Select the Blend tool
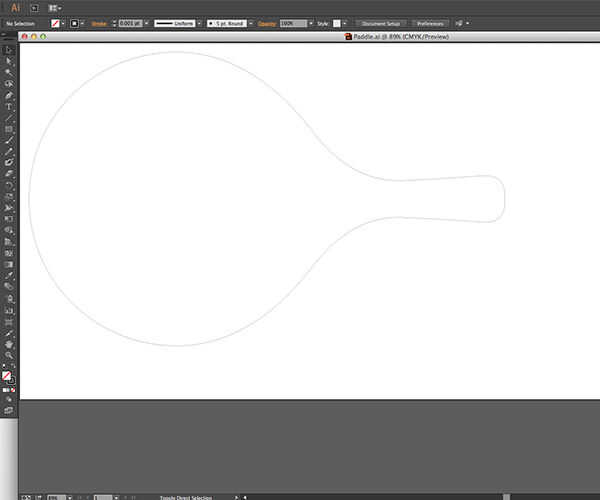This screenshot has height=500, width=600. (8, 287)
